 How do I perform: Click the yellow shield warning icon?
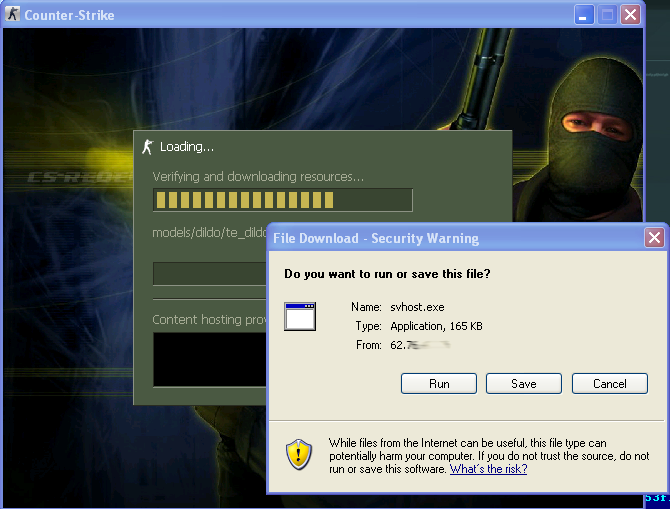click(x=299, y=454)
